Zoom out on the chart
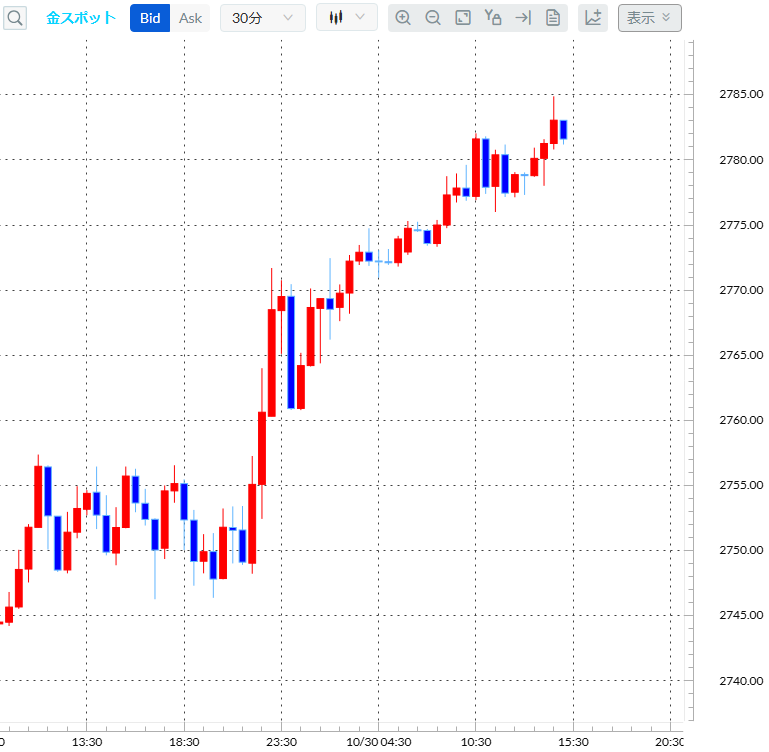 coord(433,18)
